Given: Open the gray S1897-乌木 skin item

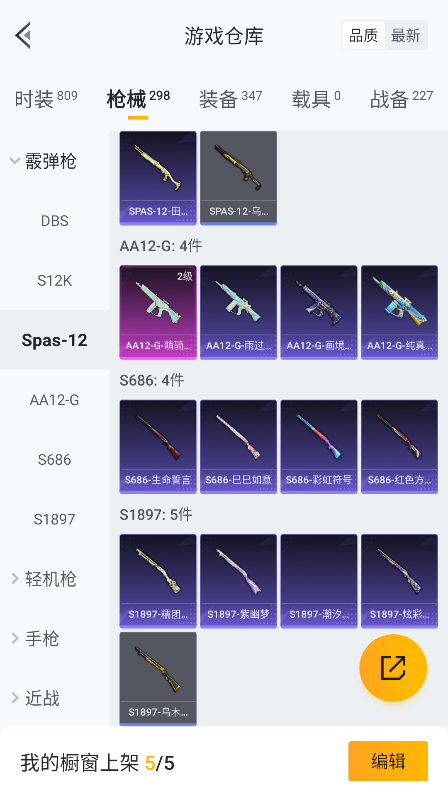Looking at the screenshot, I should (x=158, y=679).
